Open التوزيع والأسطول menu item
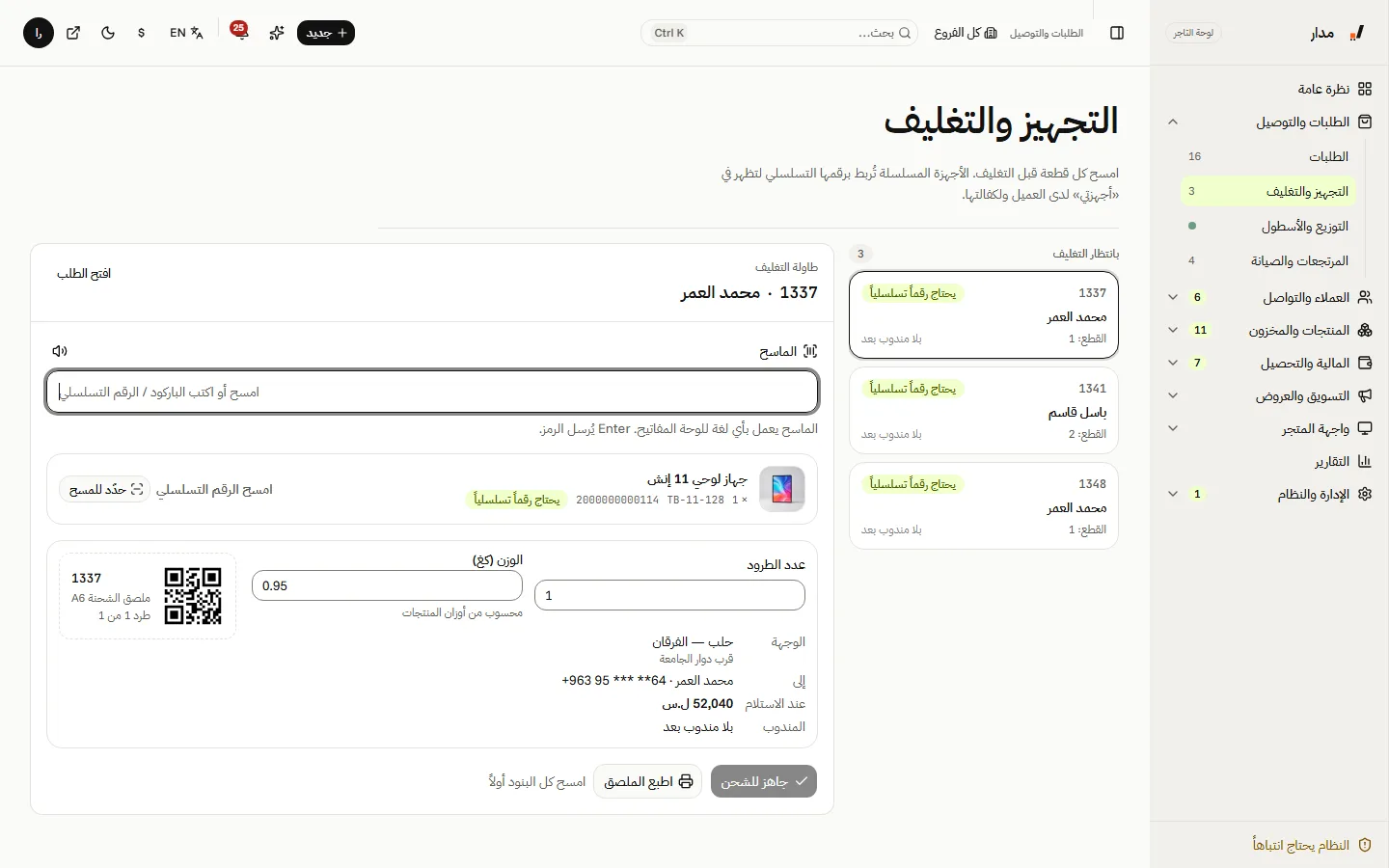1389x868 pixels. coord(1268,226)
